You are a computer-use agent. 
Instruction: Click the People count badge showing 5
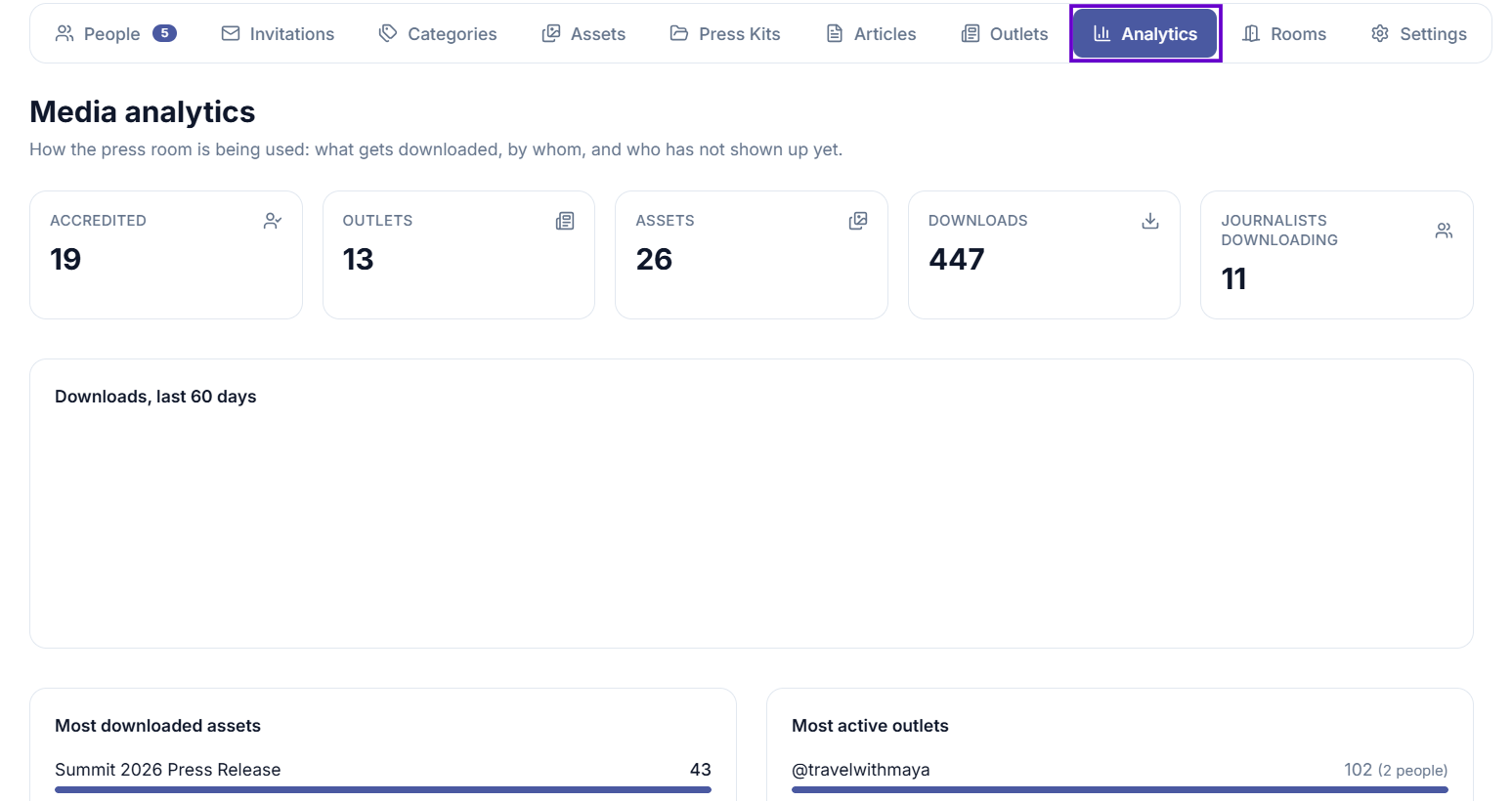pos(164,33)
